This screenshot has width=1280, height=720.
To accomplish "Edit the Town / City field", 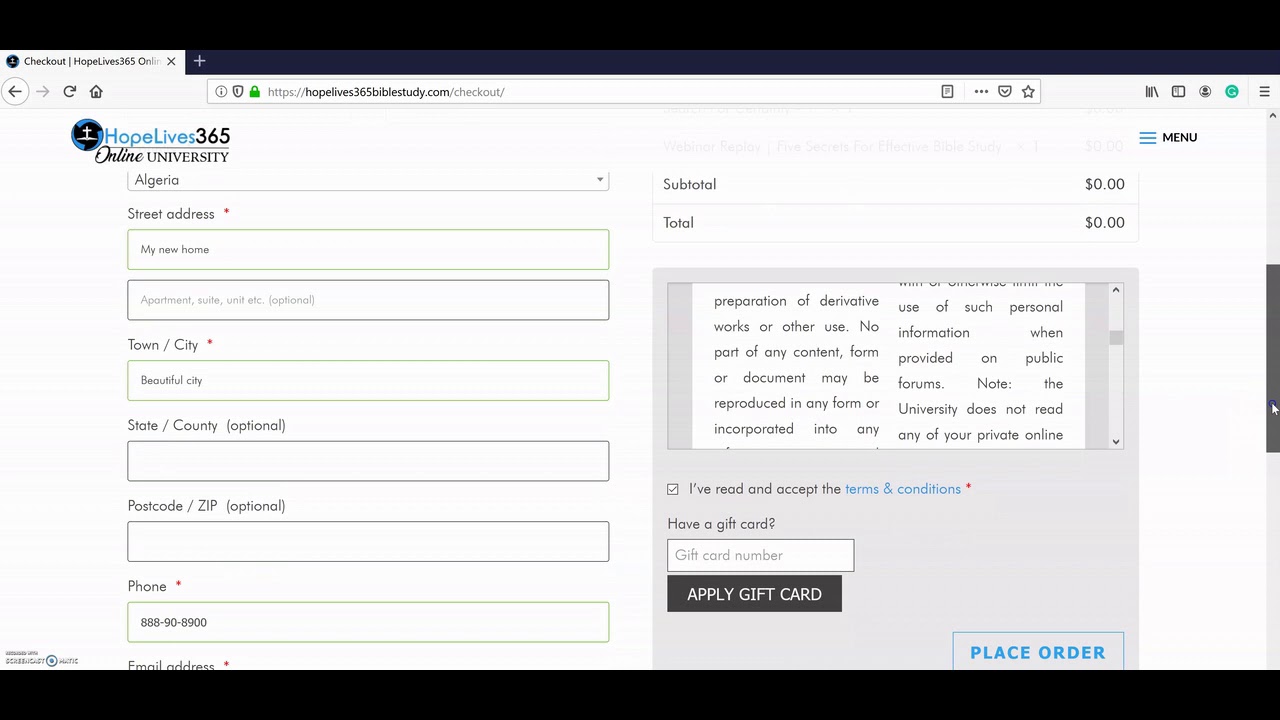I will point(368,380).
